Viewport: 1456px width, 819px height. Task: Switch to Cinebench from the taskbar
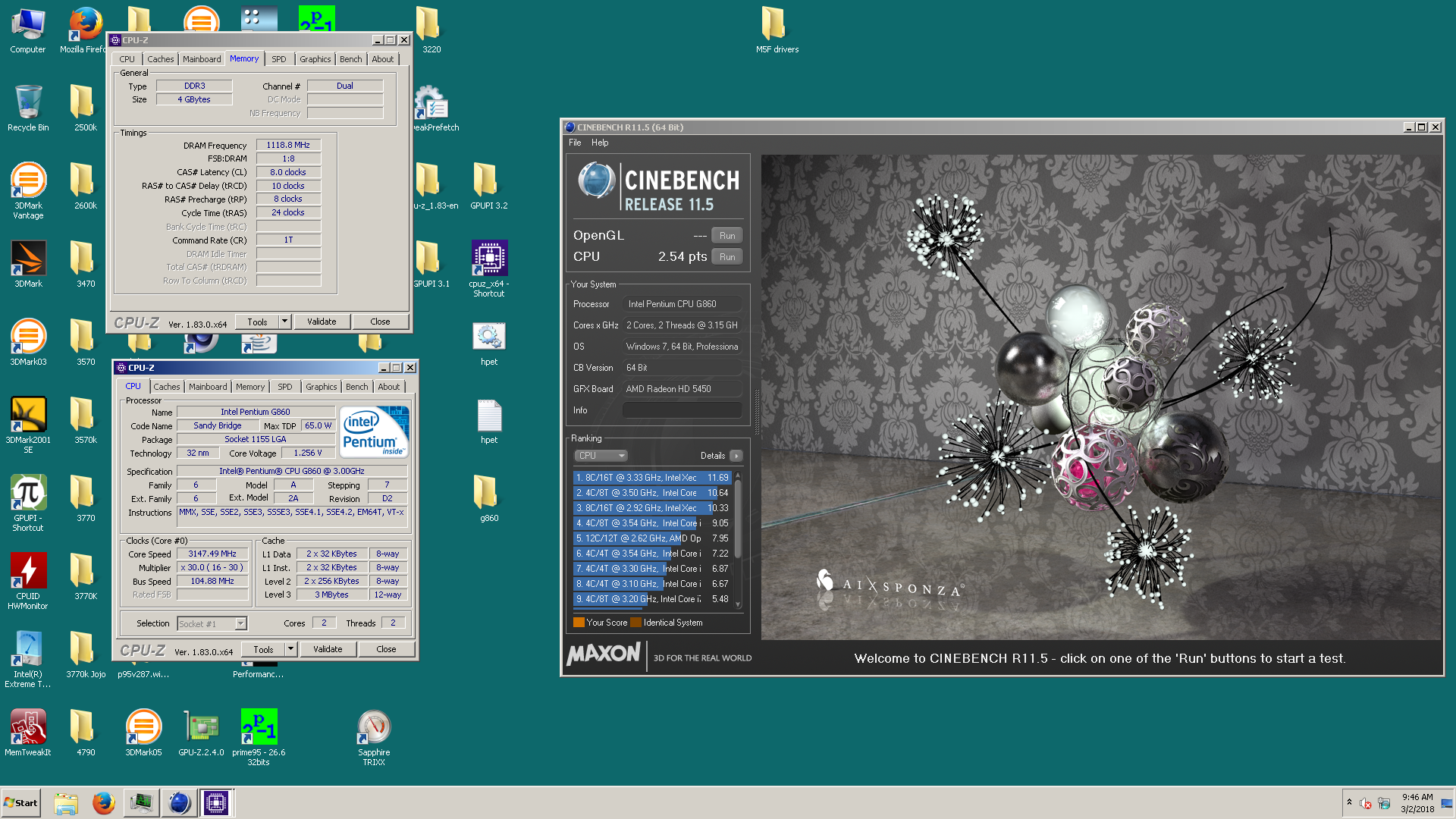pyautogui.click(x=179, y=803)
